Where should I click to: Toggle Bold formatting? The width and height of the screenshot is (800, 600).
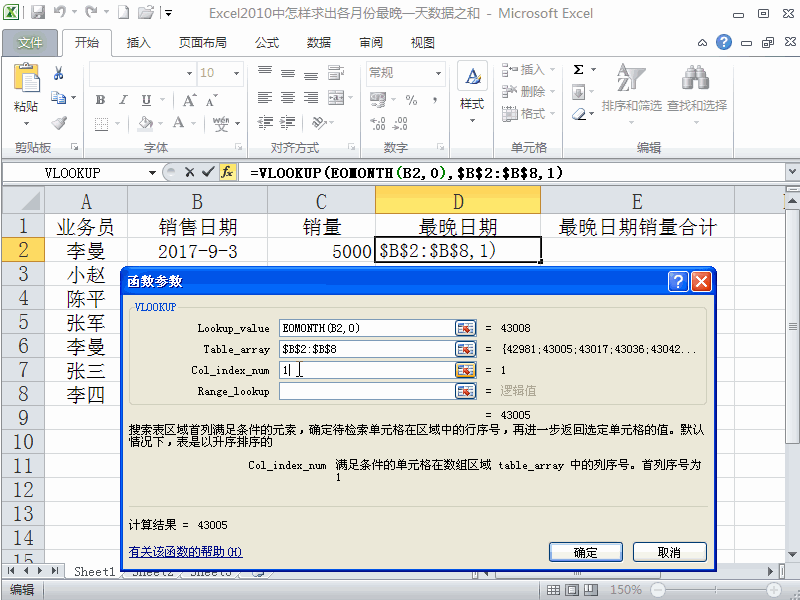(x=101, y=100)
